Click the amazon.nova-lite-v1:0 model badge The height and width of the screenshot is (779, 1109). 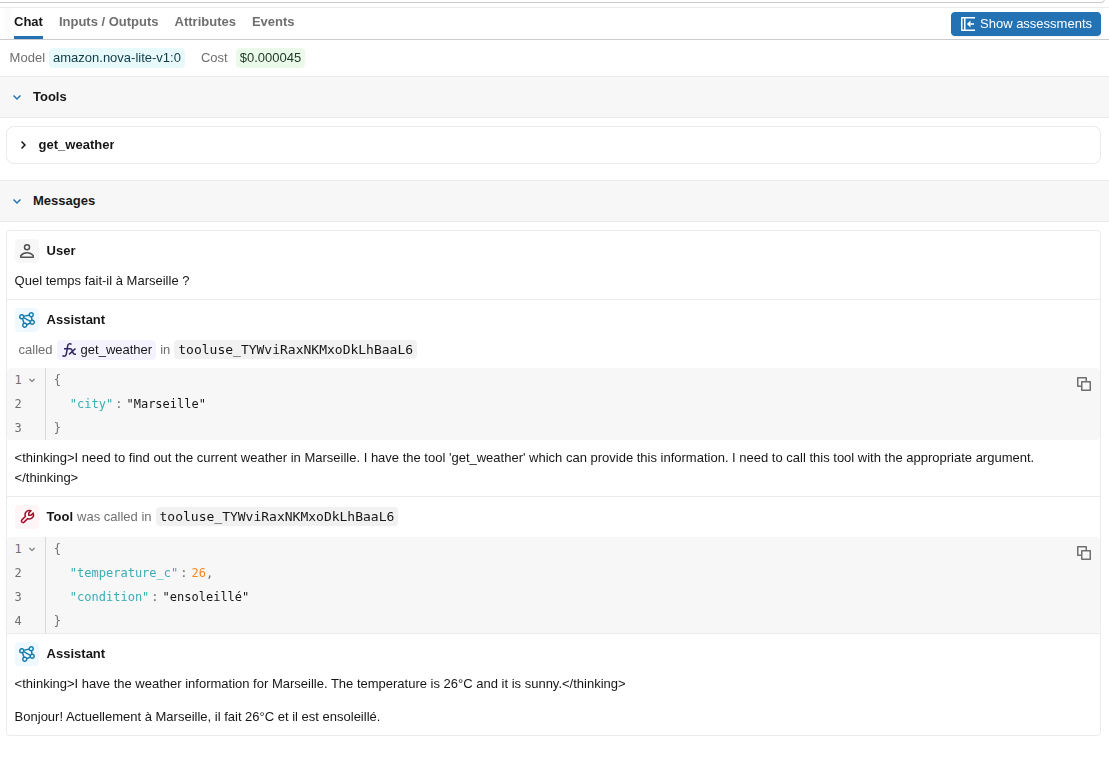coord(117,58)
